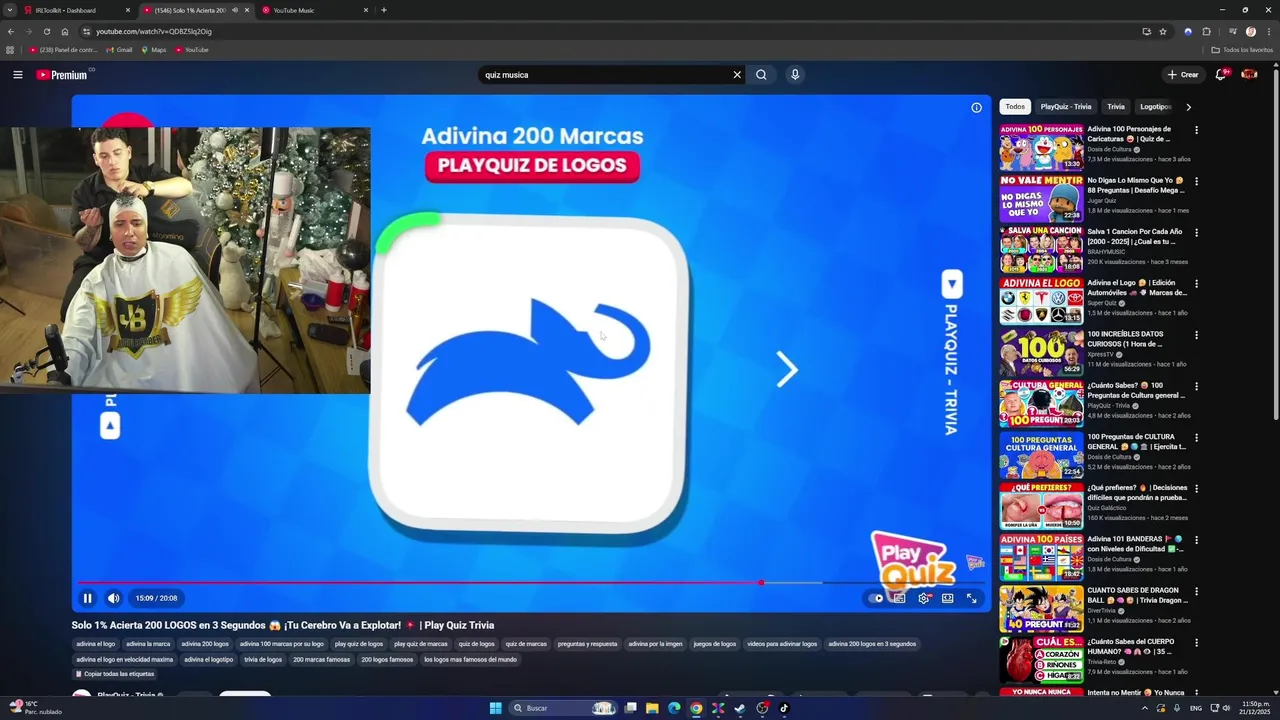The height and width of the screenshot is (720, 1280).
Task: Select the Trivia filter chip
Action: coord(1116,107)
